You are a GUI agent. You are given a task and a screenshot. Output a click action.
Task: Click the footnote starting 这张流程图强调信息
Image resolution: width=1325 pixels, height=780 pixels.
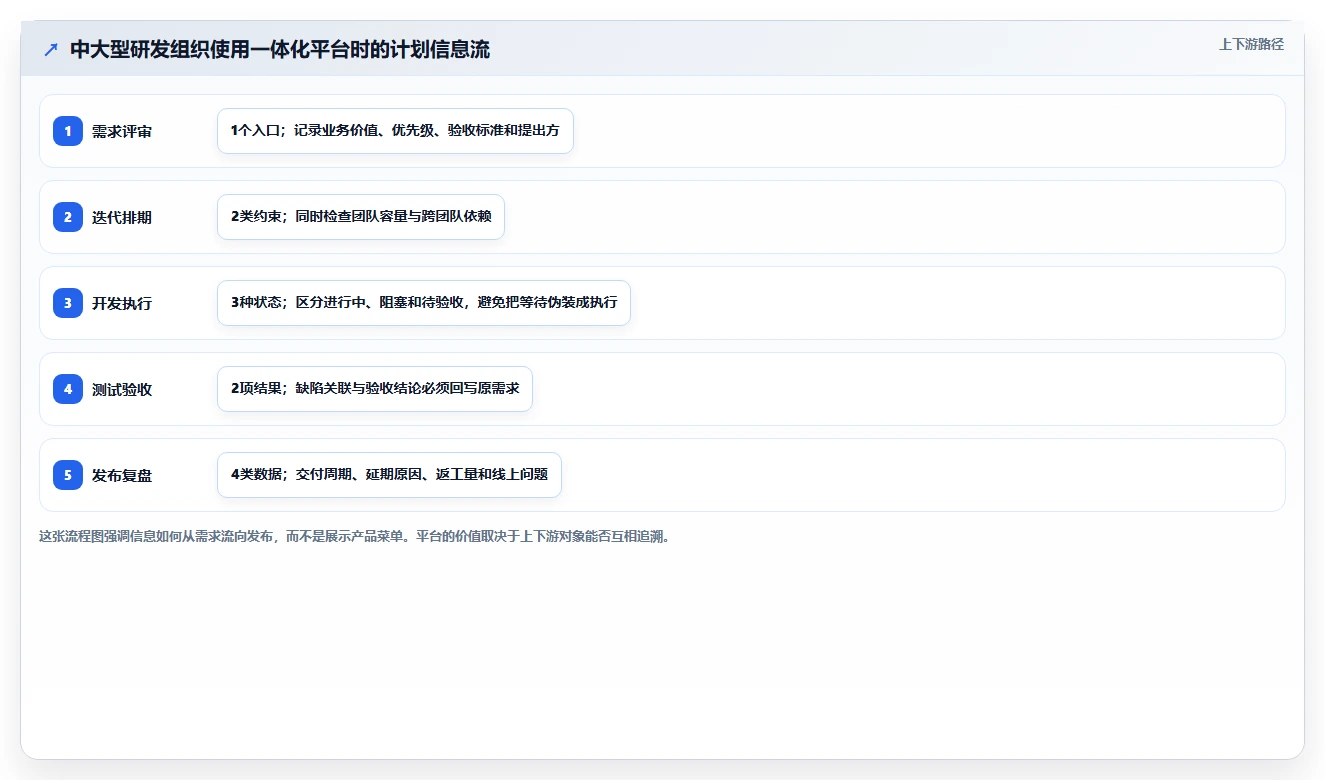354,536
